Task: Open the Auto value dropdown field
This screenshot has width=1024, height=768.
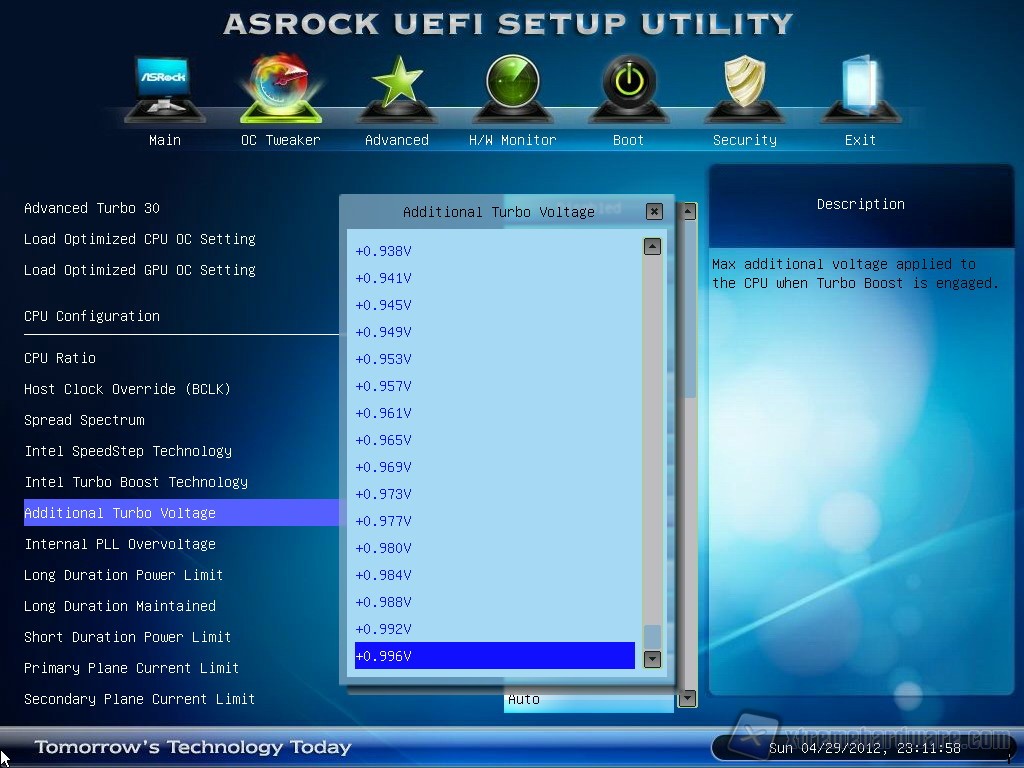Action: click(x=588, y=700)
